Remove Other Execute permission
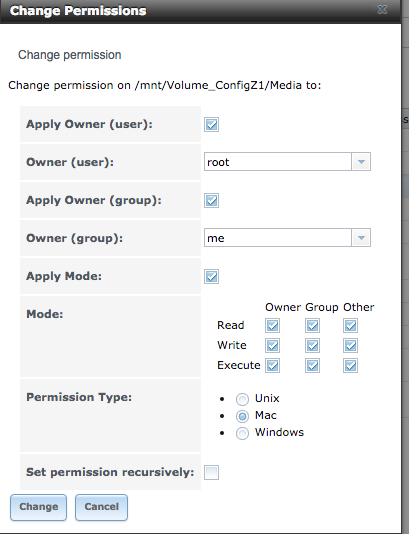The height and width of the screenshot is (534, 409). point(350,366)
